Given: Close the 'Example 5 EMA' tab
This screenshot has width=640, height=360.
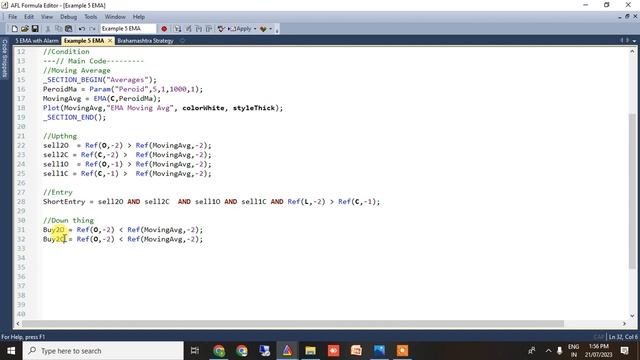Looking at the screenshot, I should 110,41.
